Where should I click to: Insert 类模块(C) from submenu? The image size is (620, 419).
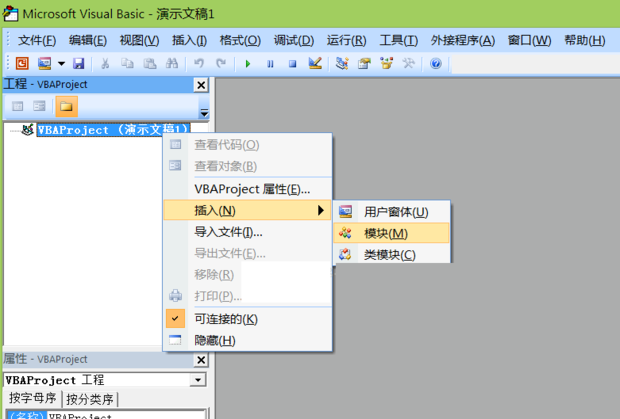pos(392,255)
